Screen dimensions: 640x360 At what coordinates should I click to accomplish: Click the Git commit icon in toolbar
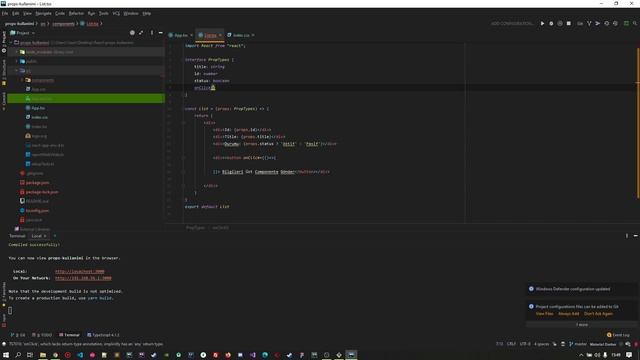[598, 24]
